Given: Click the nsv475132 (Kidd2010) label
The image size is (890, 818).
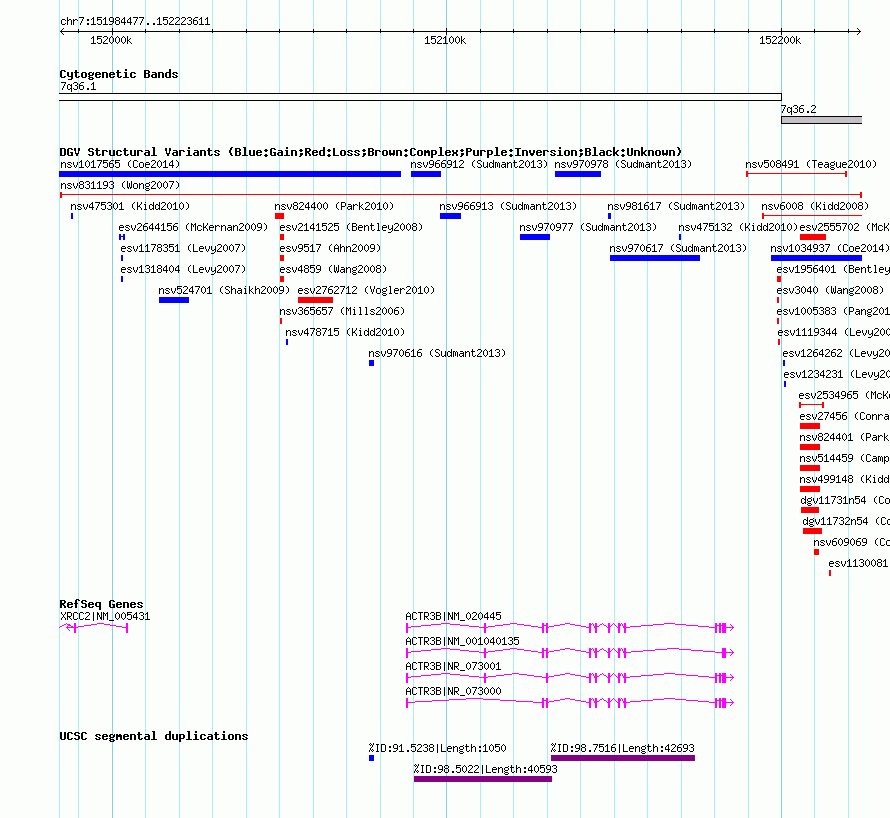Looking at the screenshot, I should point(738,227).
